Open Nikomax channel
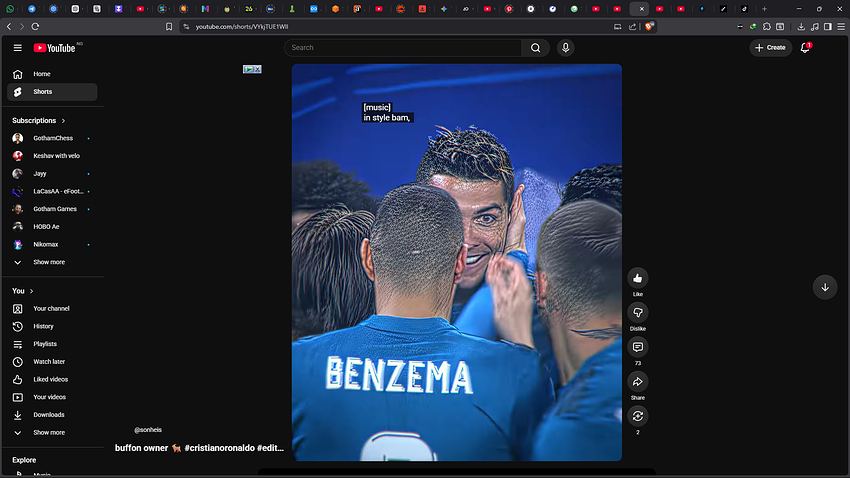The width and height of the screenshot is (850, 478). [x=52, y=244]
